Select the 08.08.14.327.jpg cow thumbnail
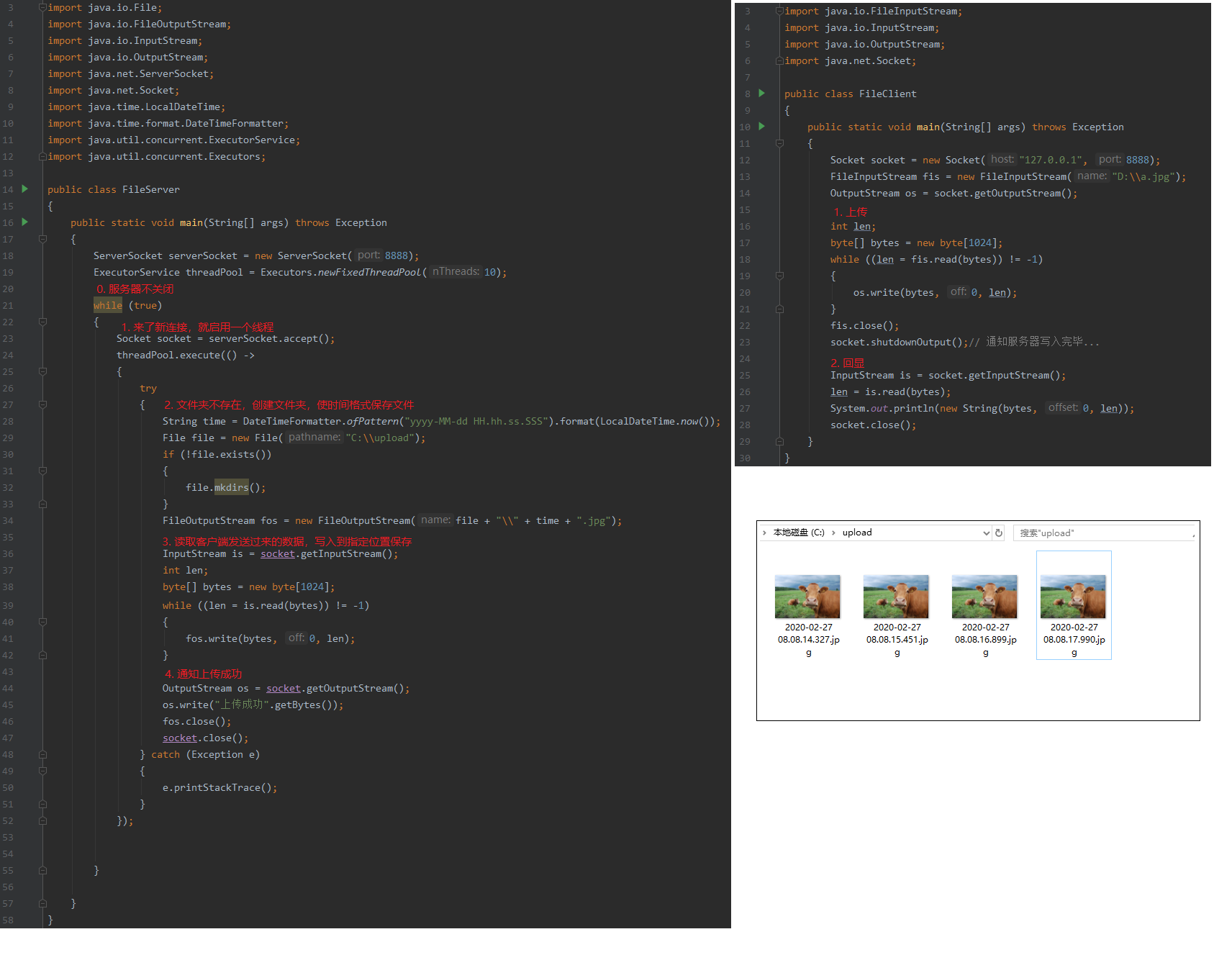The height and width of the screenshot is (960, 1232). 807,597
